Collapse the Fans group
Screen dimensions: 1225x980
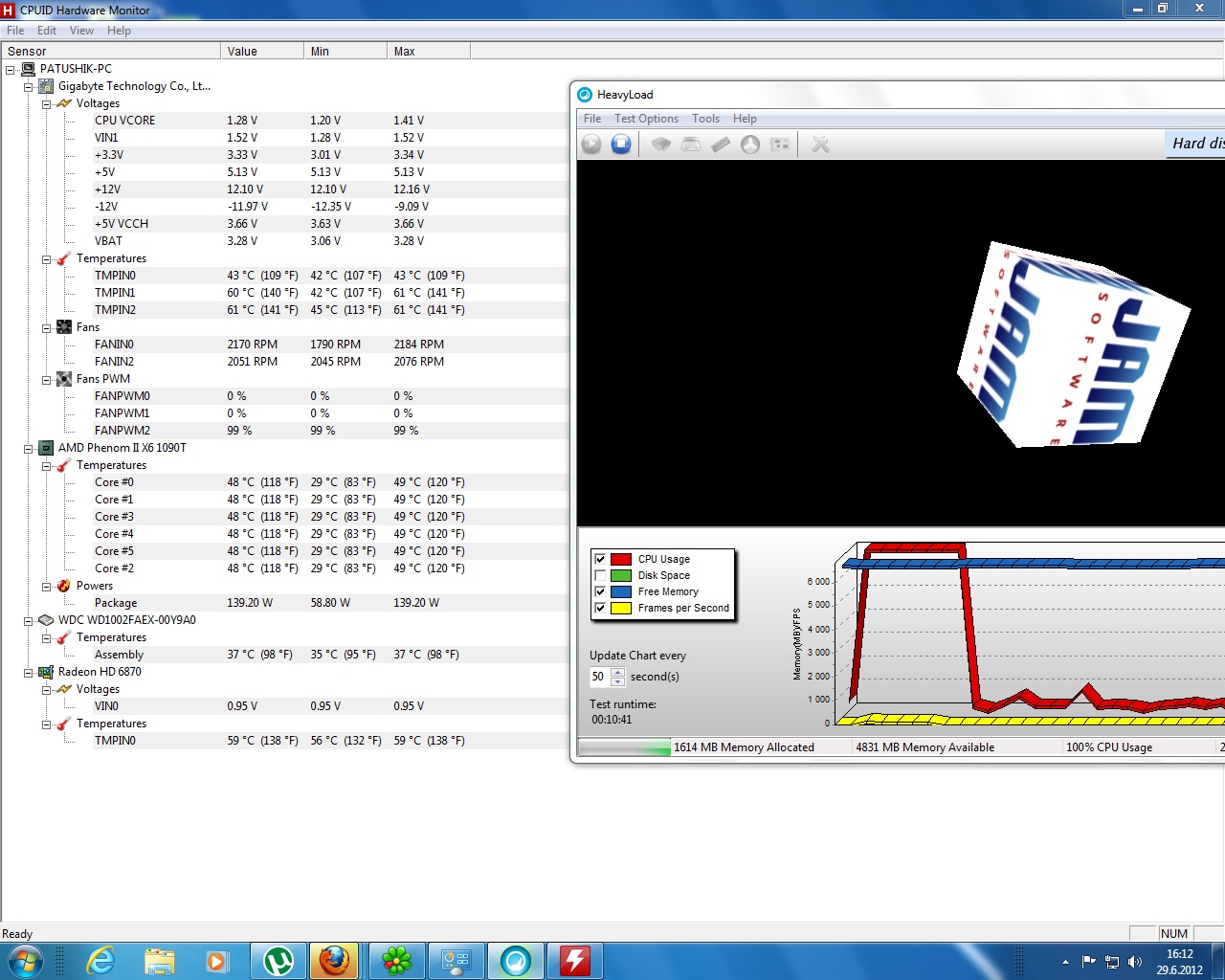coord(47,328)
